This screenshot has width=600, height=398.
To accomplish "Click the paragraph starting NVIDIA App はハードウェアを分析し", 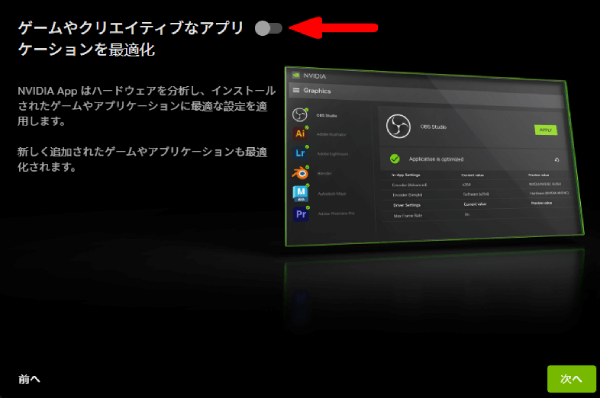I will point(147,106).
